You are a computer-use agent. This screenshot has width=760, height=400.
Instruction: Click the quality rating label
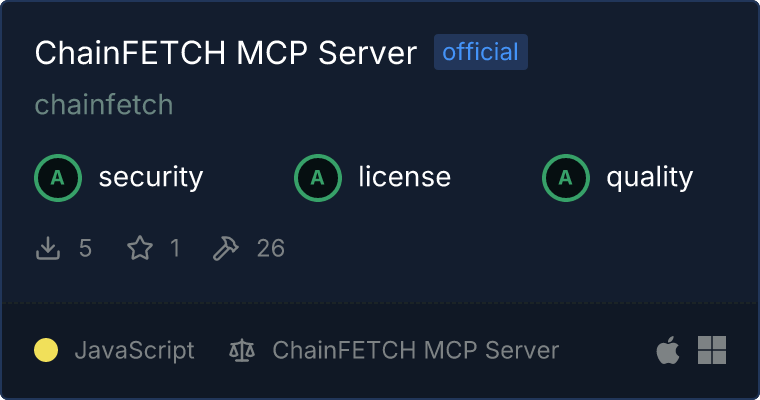tap(650, 178)
